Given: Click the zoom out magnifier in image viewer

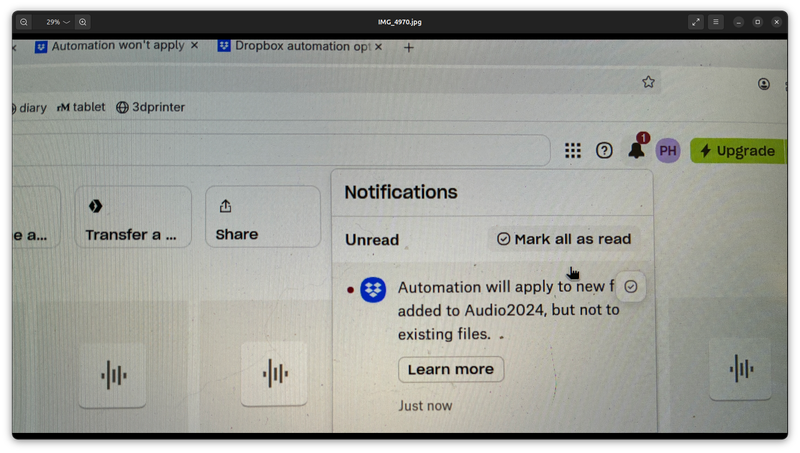Looking at the screenshot, I should [24, 22].
